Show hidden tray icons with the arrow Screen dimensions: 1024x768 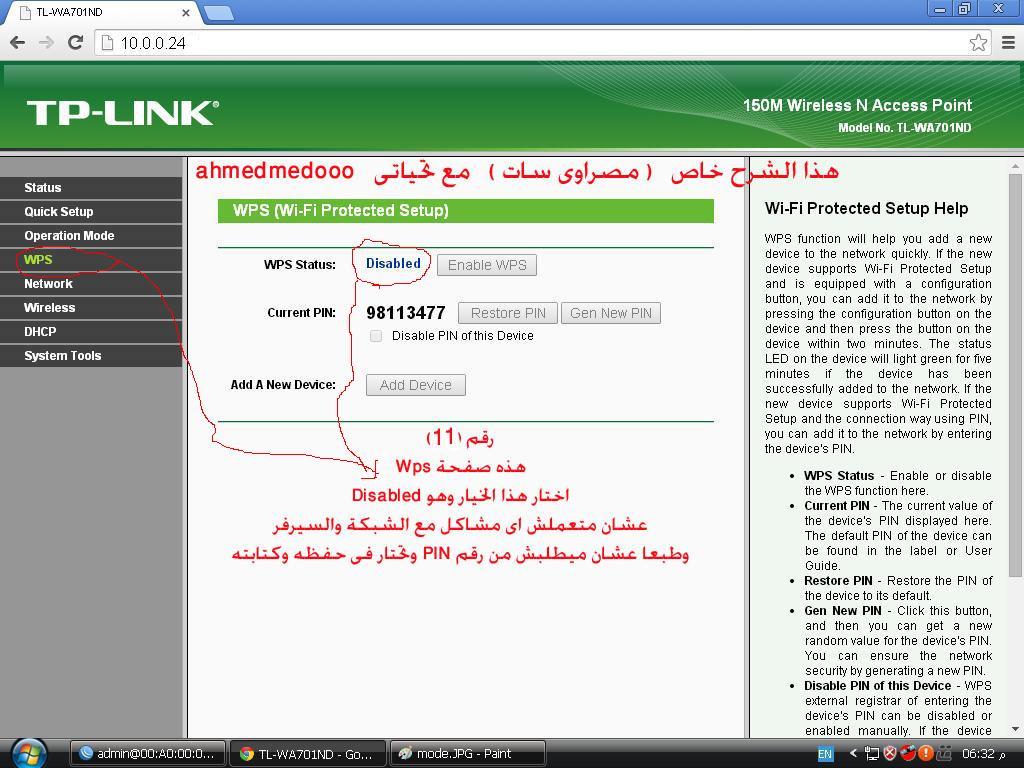click(852, 754)
